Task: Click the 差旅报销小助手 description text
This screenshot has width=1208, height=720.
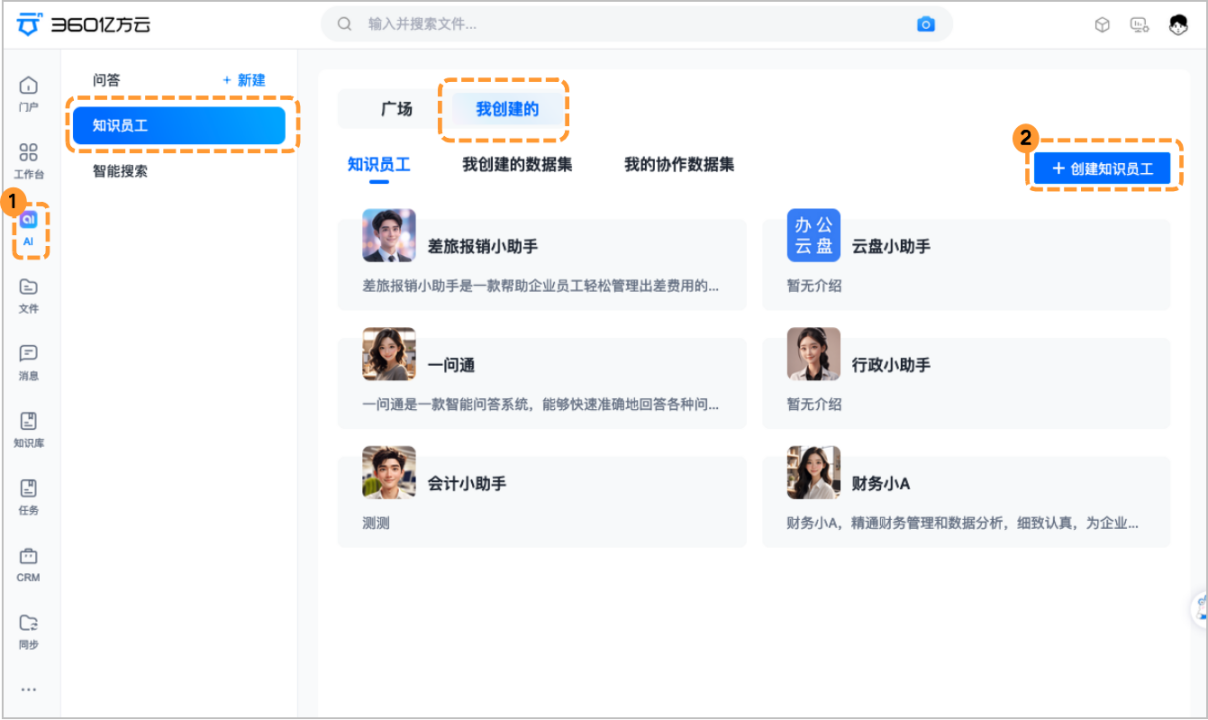Action: (540, 286)
